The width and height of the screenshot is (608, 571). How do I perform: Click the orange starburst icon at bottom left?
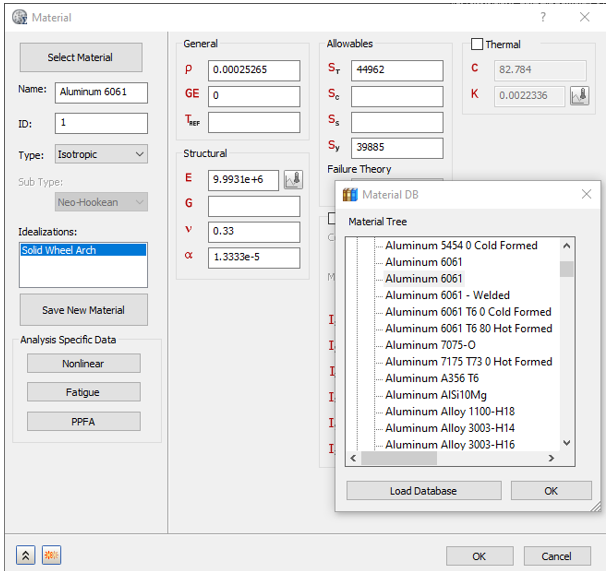(51, 555)
